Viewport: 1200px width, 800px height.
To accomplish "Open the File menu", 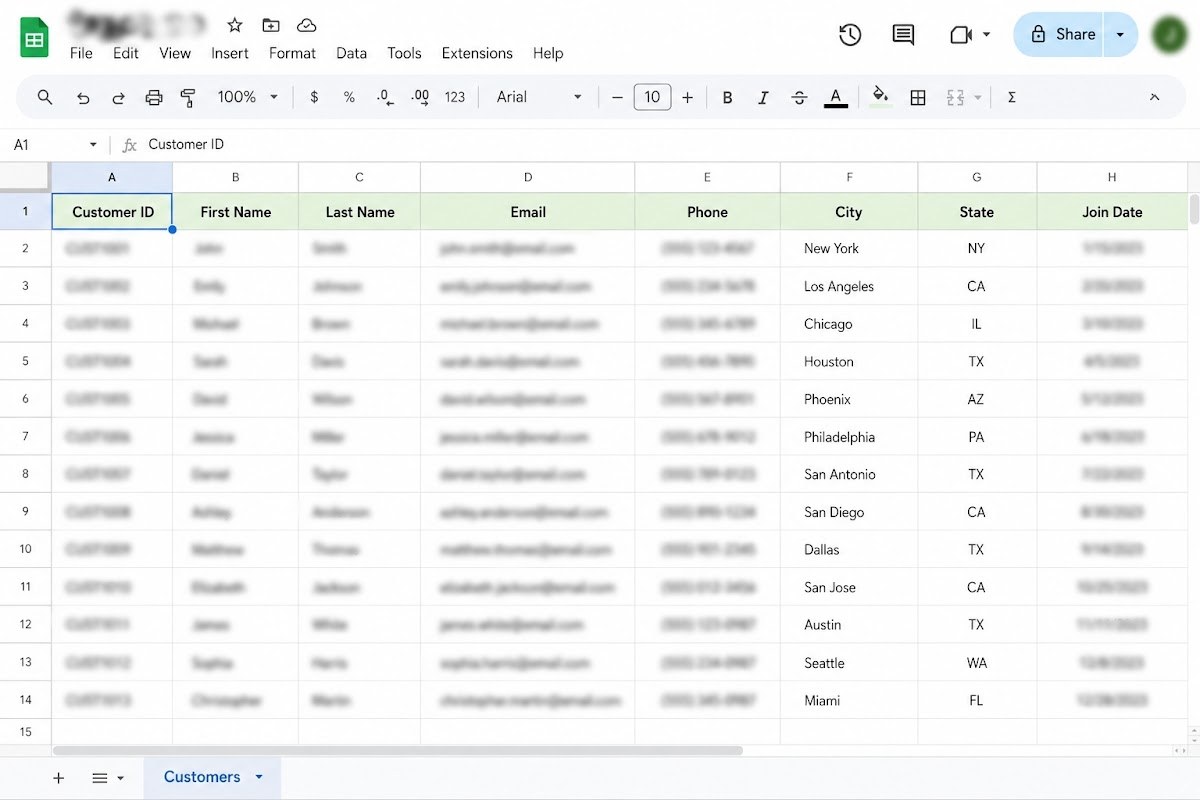I will point(81,53).
